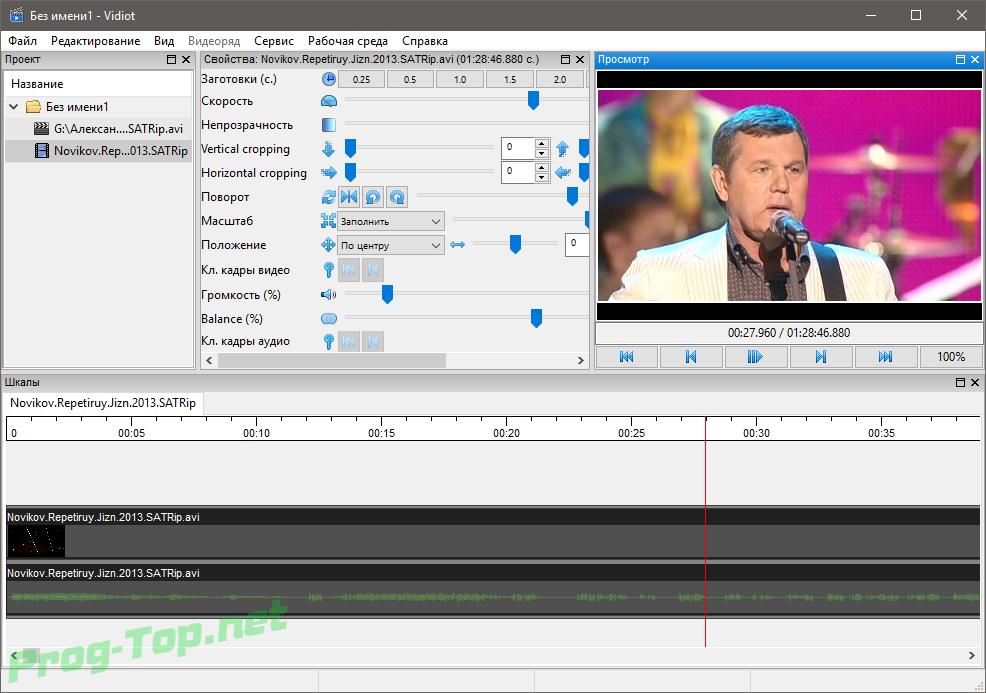This screenshot has height=693, width=986.
Task: Click the clock icon next to Заготовки
Action: tap(329, 80)
